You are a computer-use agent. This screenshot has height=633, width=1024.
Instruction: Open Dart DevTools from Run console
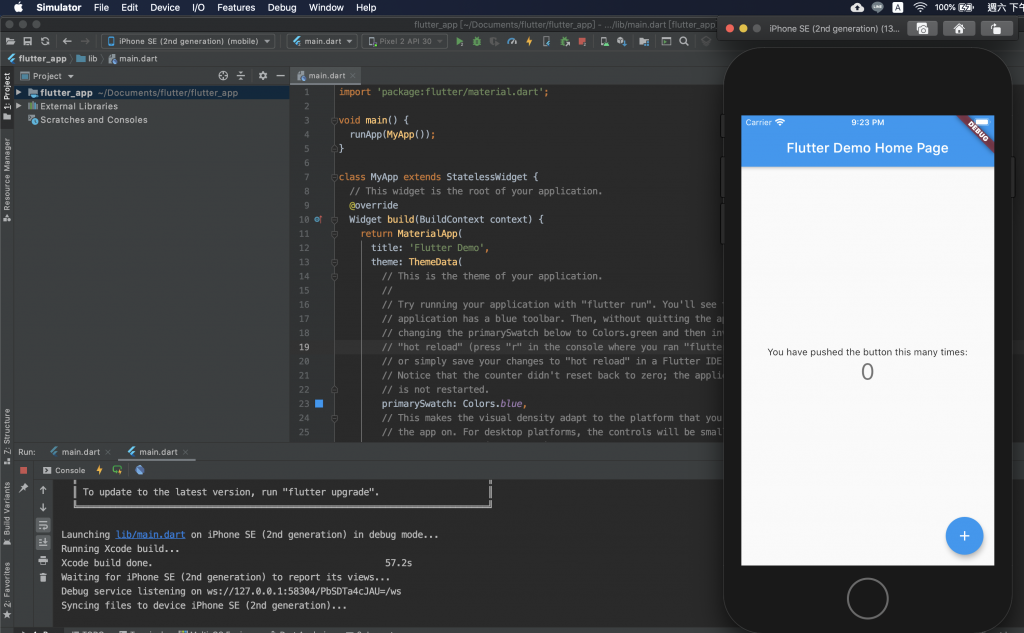click(x=140, y=470)
